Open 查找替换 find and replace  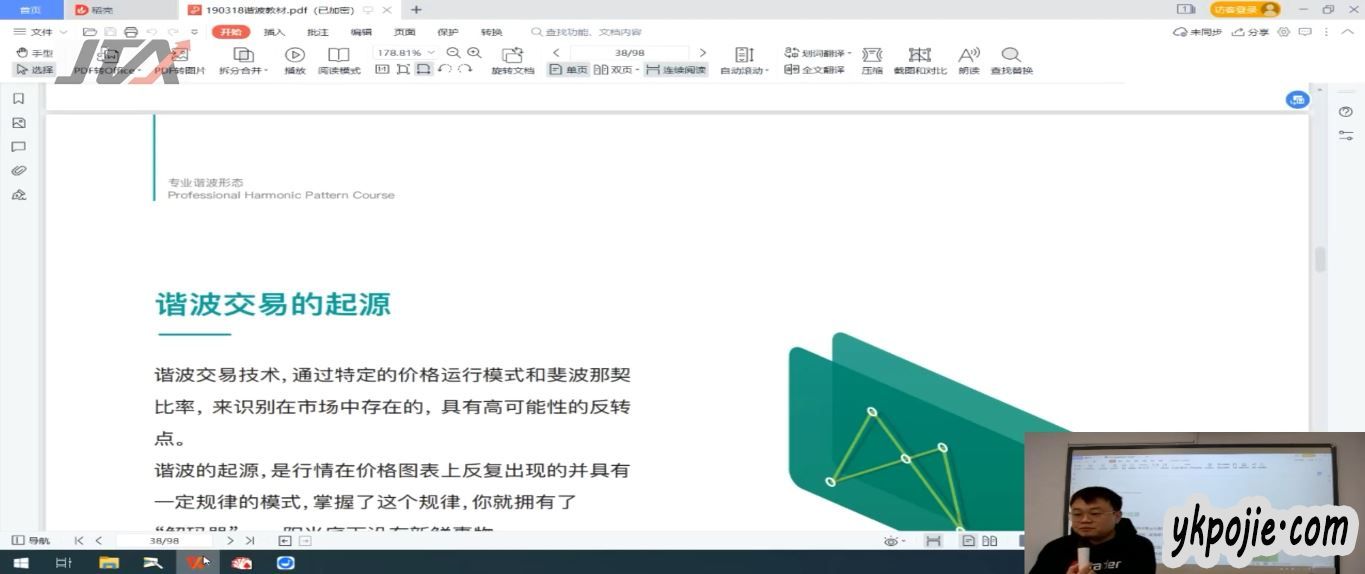coord(1011,59)
